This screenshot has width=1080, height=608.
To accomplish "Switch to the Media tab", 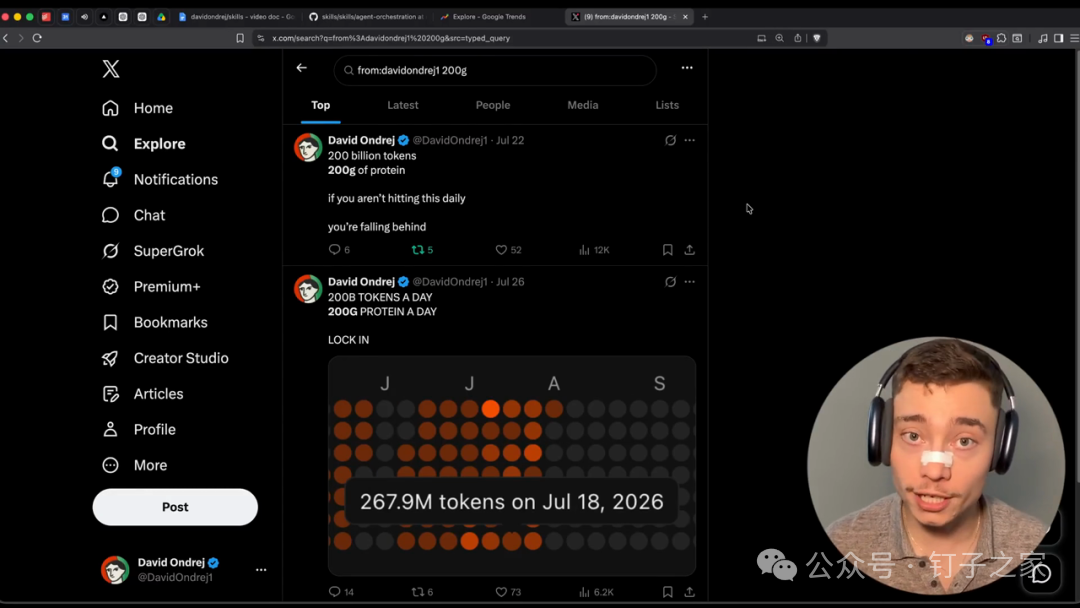I will click(583, 105).
